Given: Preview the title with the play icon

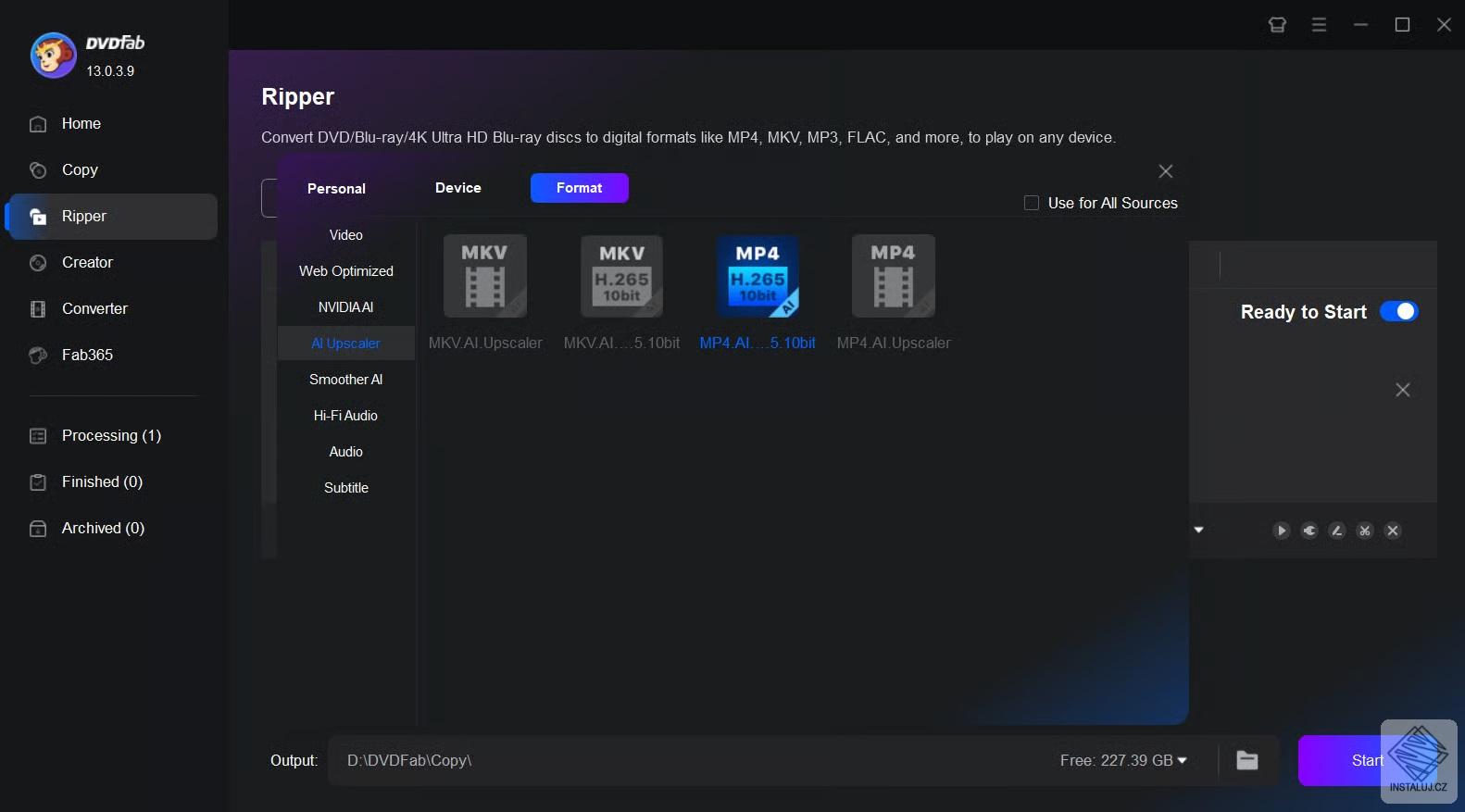Looking at the screenshot, I should [x=1282, y=531].
